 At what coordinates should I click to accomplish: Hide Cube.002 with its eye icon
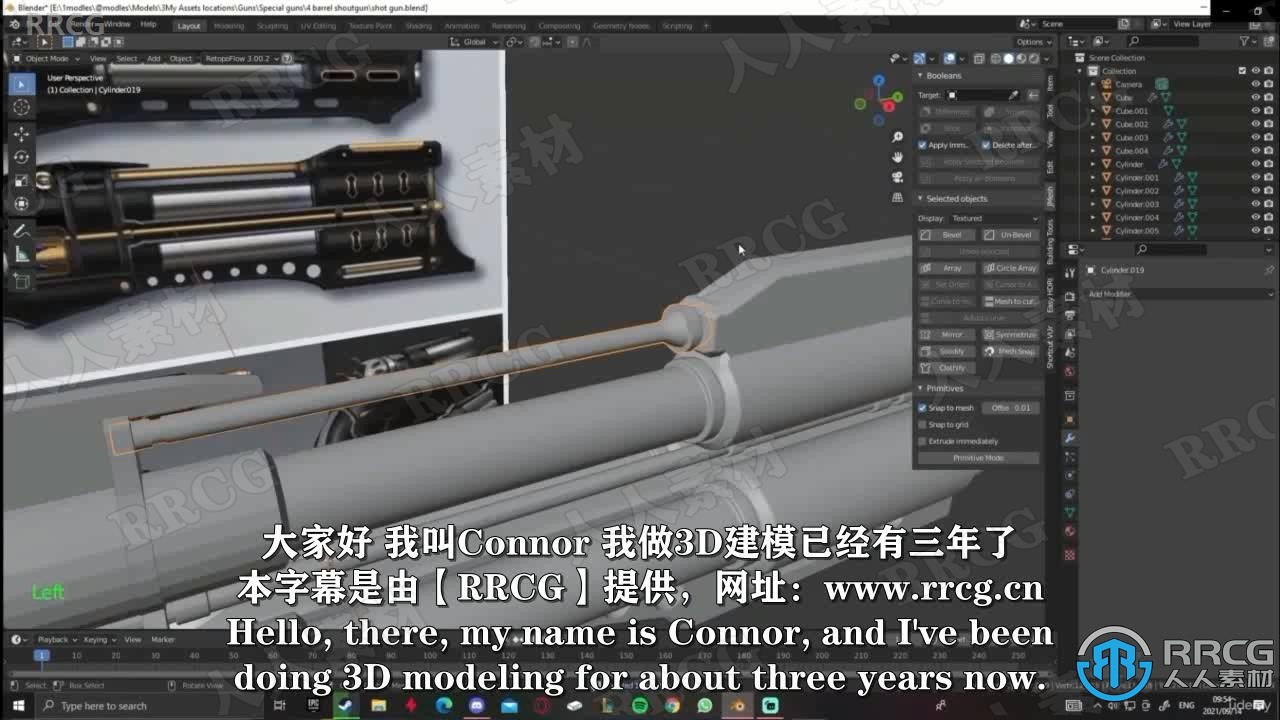(1256, 124)
